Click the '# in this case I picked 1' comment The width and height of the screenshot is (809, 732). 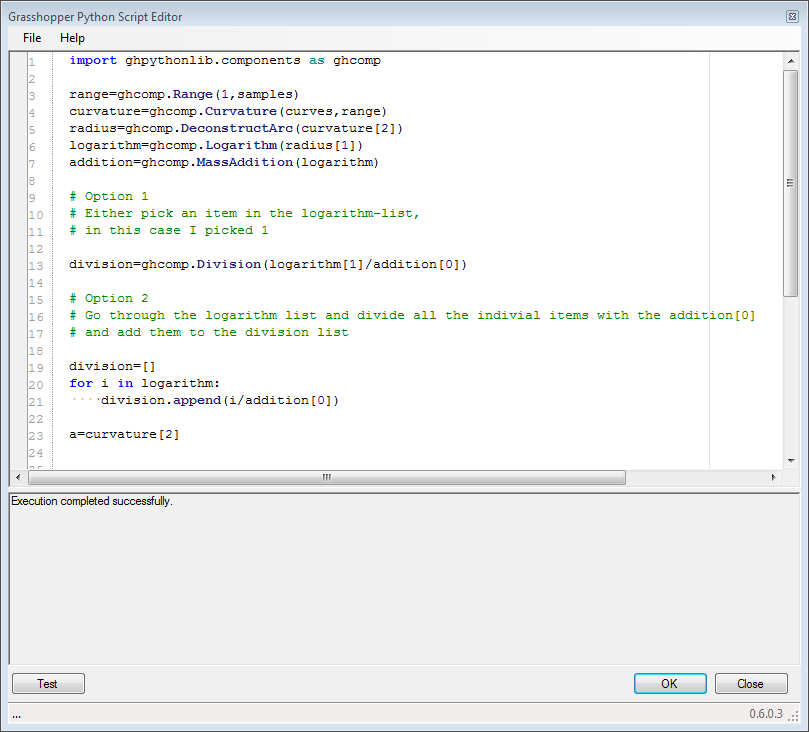(x=169, y=231)
